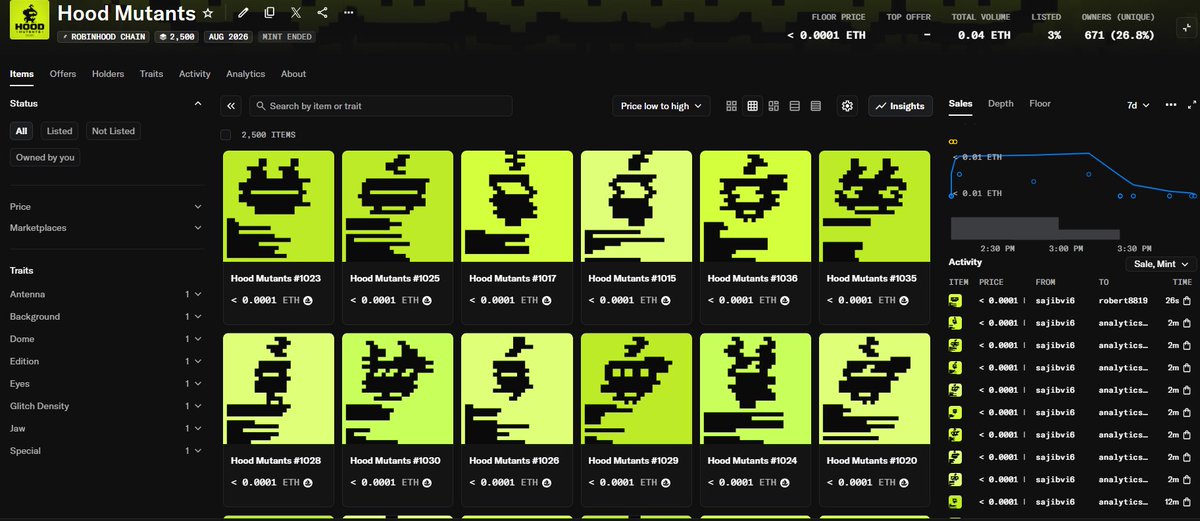Expand the Jaw trait filter
Image resolution: width=1200 pixels, height=521 pixels.
tap(106, 428)
